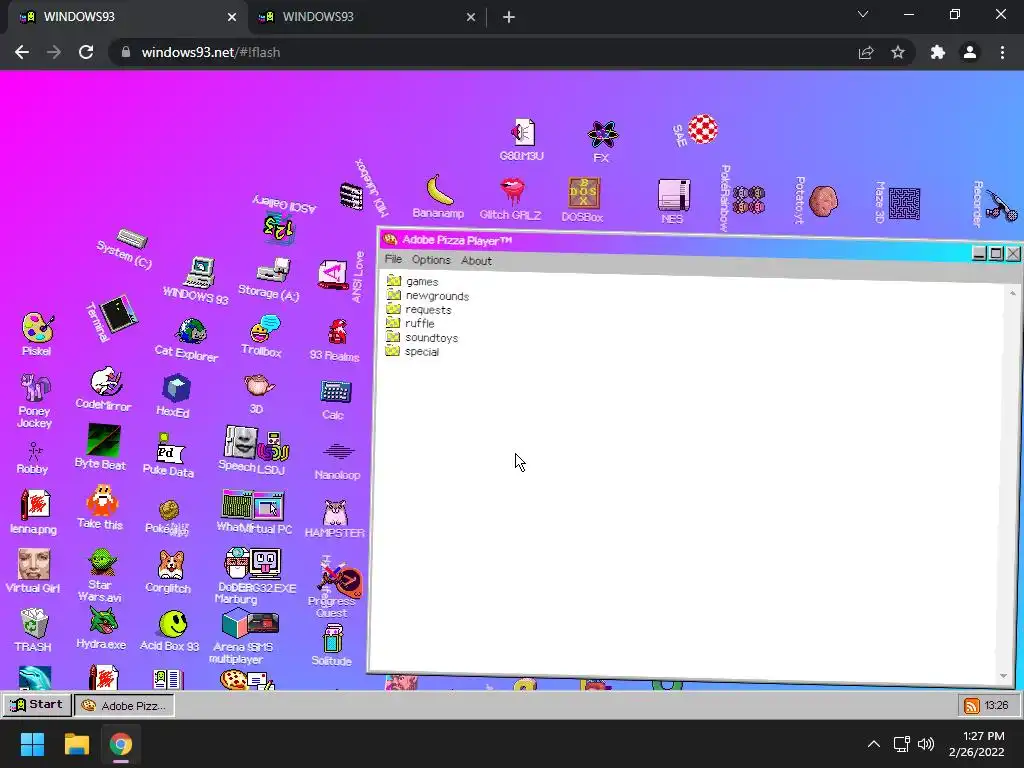Expand the tab search chevron

click(x=863, y=14)
